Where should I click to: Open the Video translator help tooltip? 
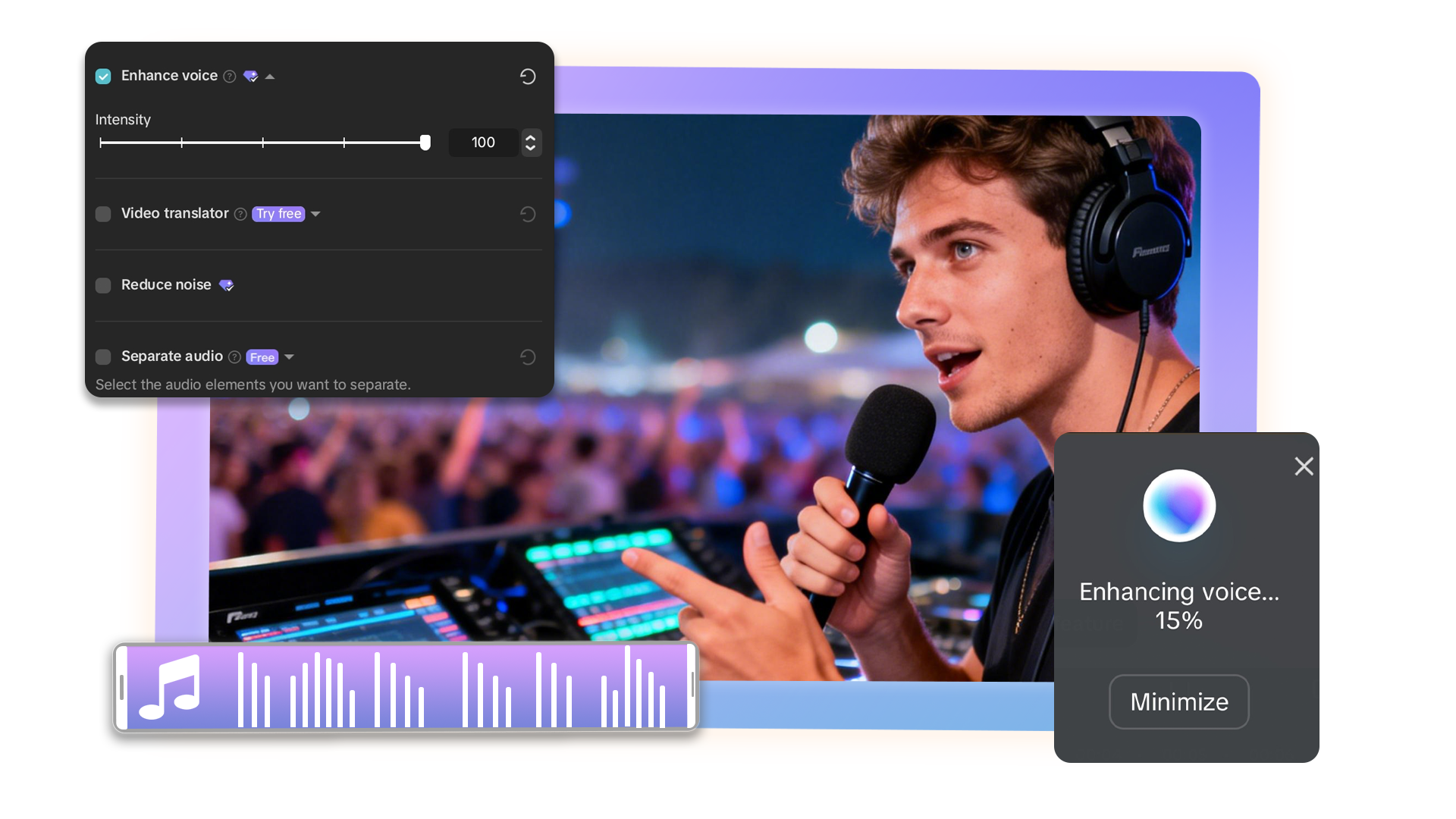240,214
